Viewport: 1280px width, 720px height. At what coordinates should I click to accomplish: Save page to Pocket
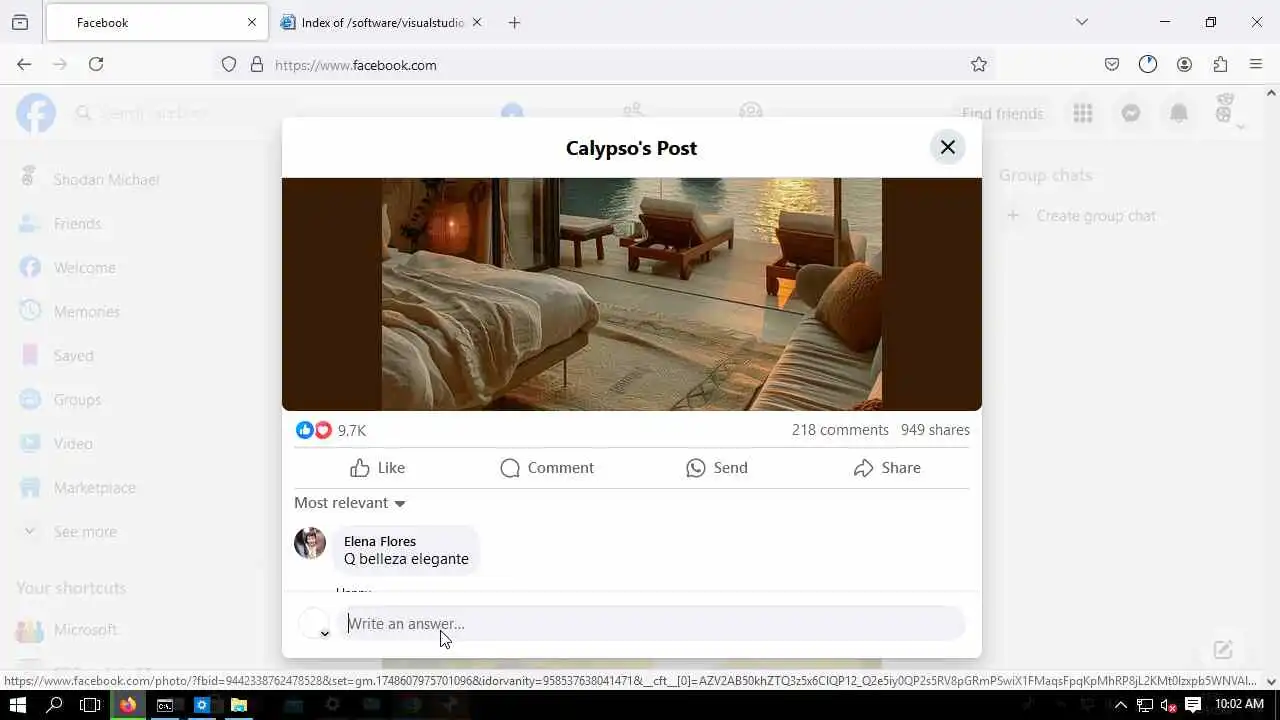pyautogui.click(x=1112, y=65)
